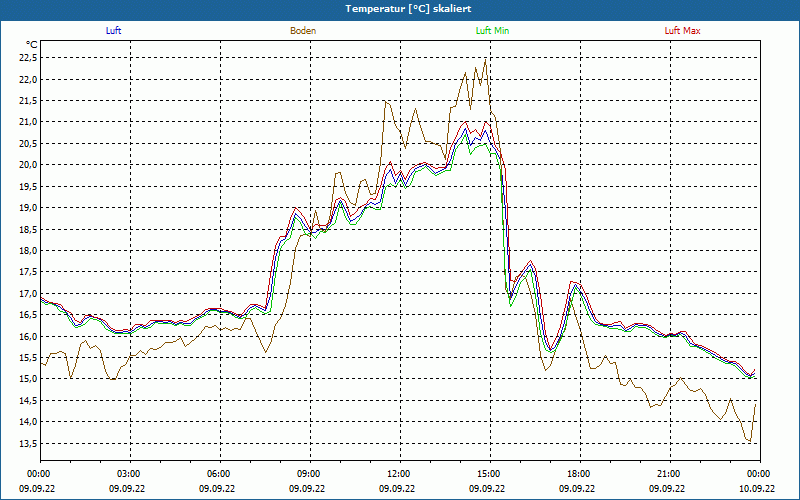Viewport: 800px width, 500px height.
Task: Click the 15,0 y-axis value
Action: click(27, 379)
